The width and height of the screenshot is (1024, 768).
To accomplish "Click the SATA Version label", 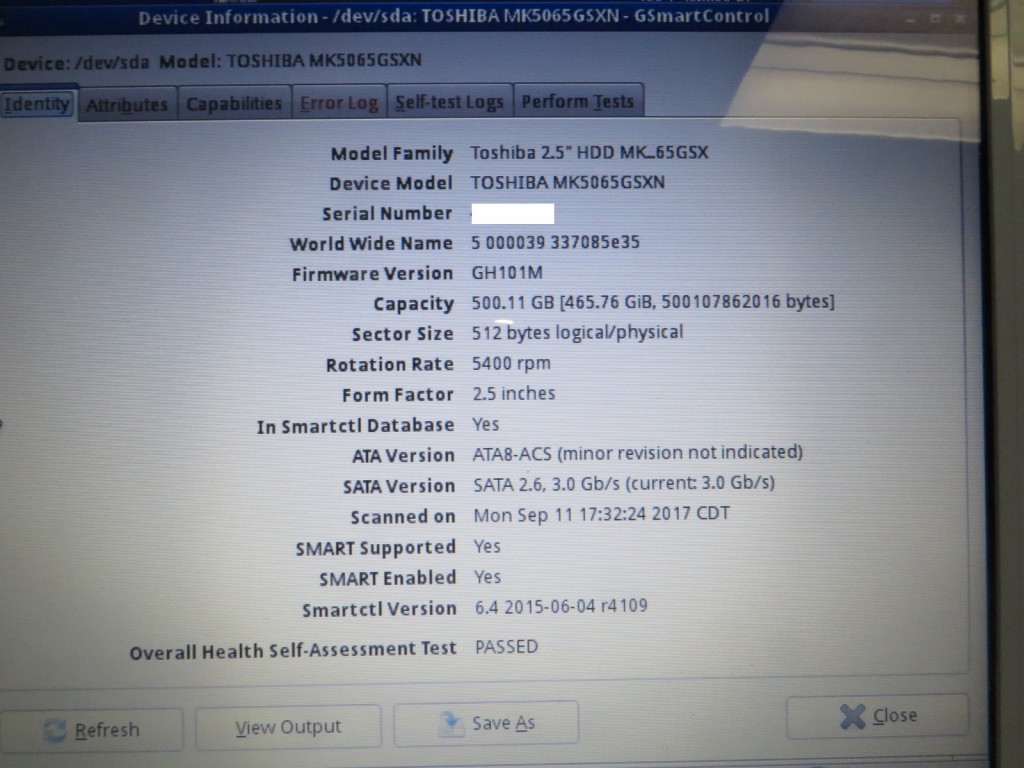I will [399, 487].
